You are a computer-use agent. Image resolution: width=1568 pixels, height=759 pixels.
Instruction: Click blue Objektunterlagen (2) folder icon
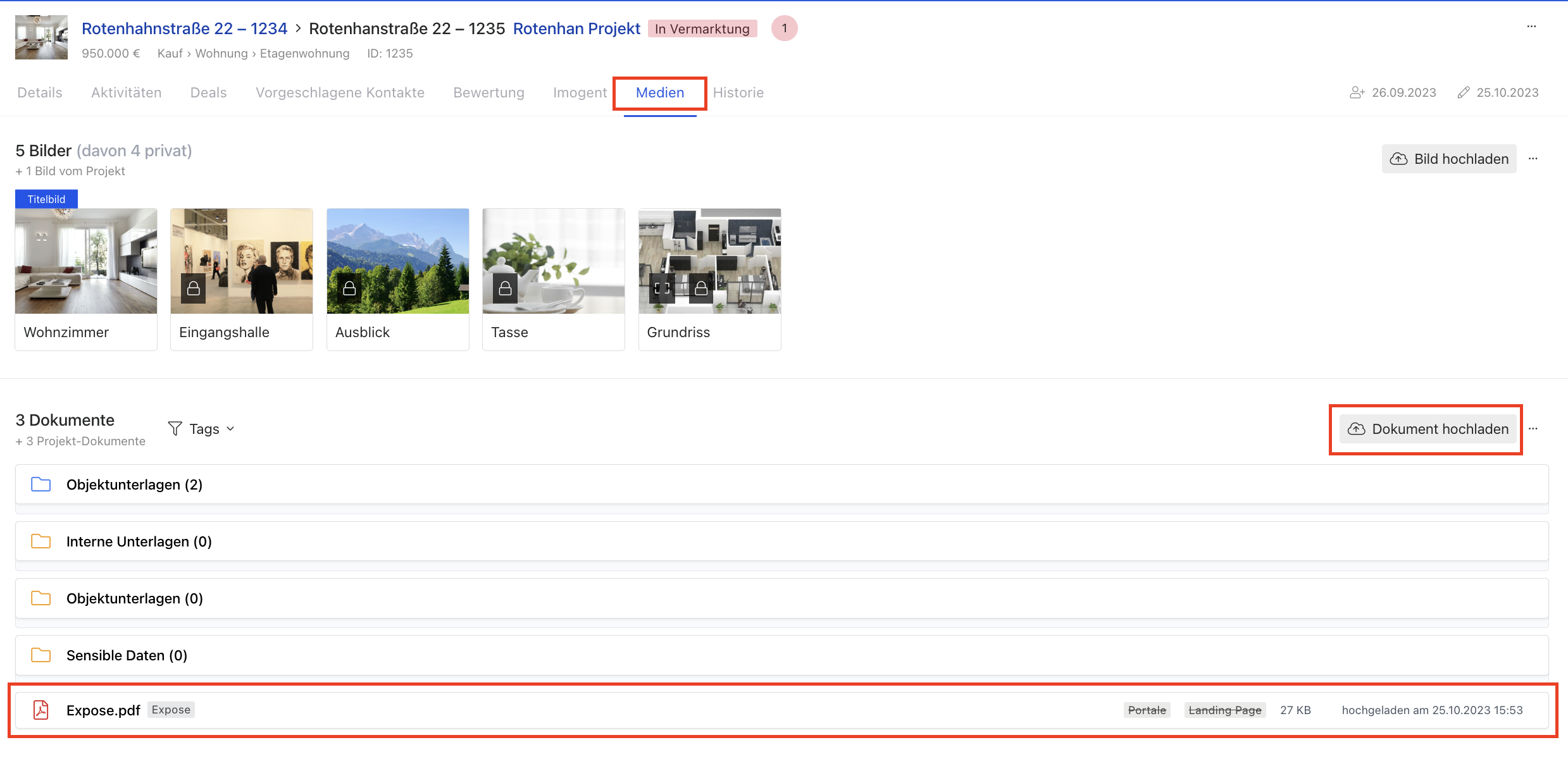pyautogui.click(x=41, y=484)
